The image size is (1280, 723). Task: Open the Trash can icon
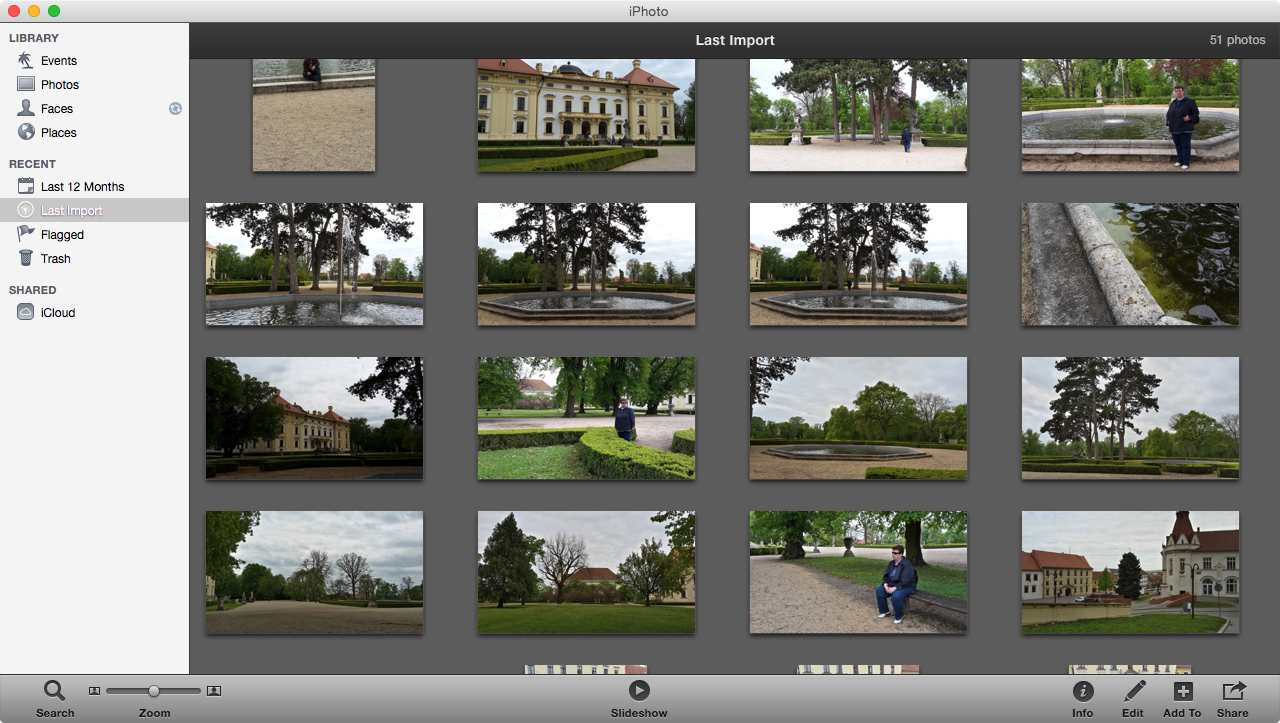(x=25, y=258)
